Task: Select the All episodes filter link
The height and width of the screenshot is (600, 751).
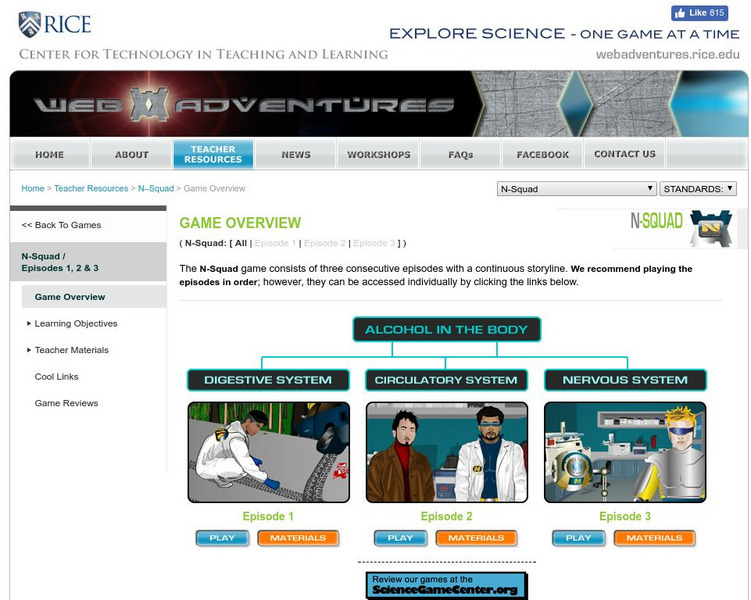Action: [241, 243]
